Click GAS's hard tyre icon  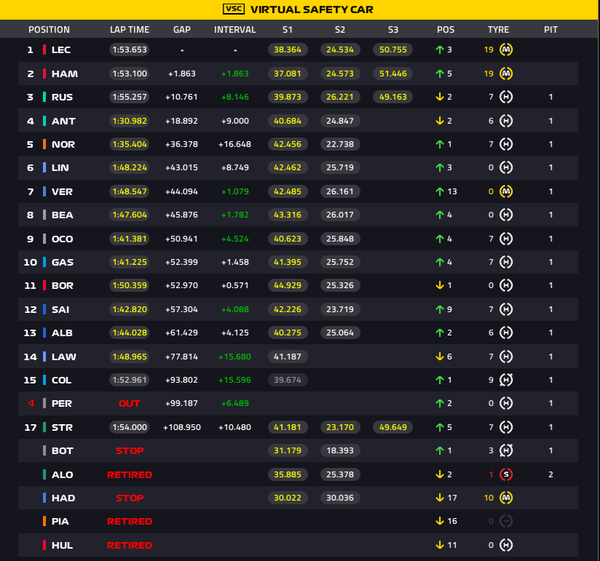[x=506, y=262]
